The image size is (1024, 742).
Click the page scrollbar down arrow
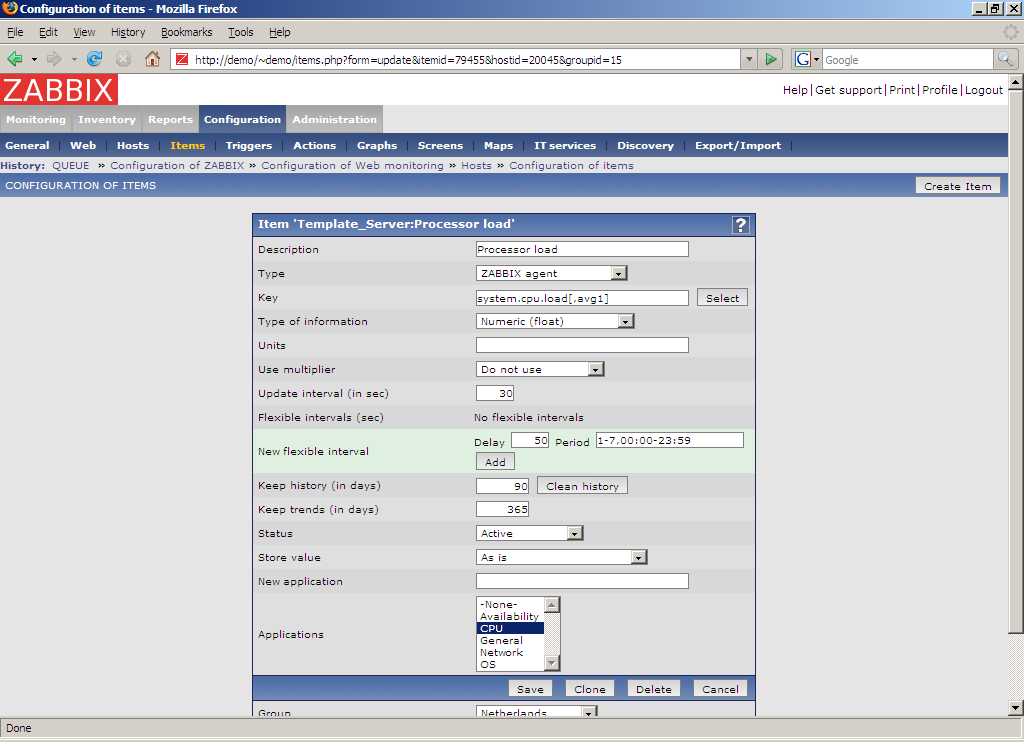pos(1015,707)
